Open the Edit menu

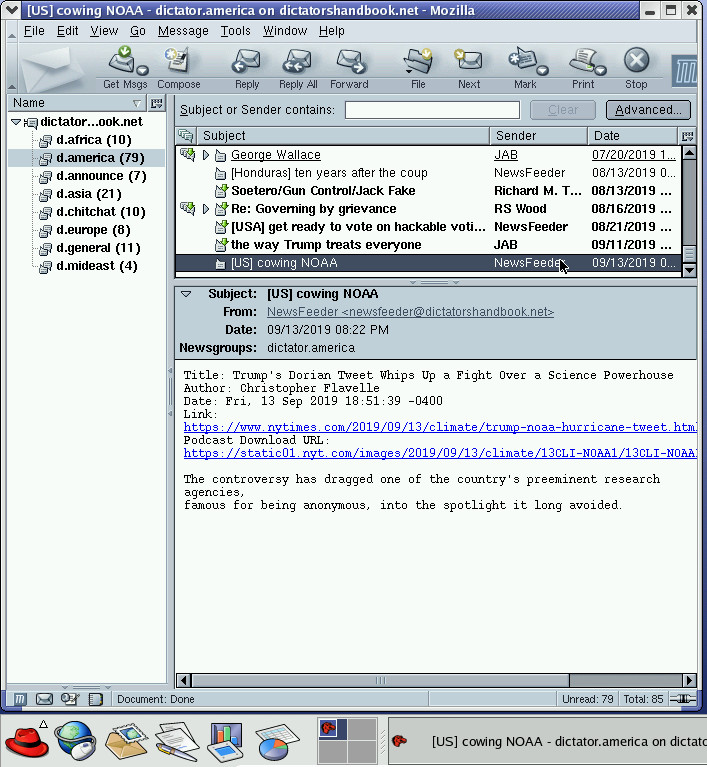[67, 31]
